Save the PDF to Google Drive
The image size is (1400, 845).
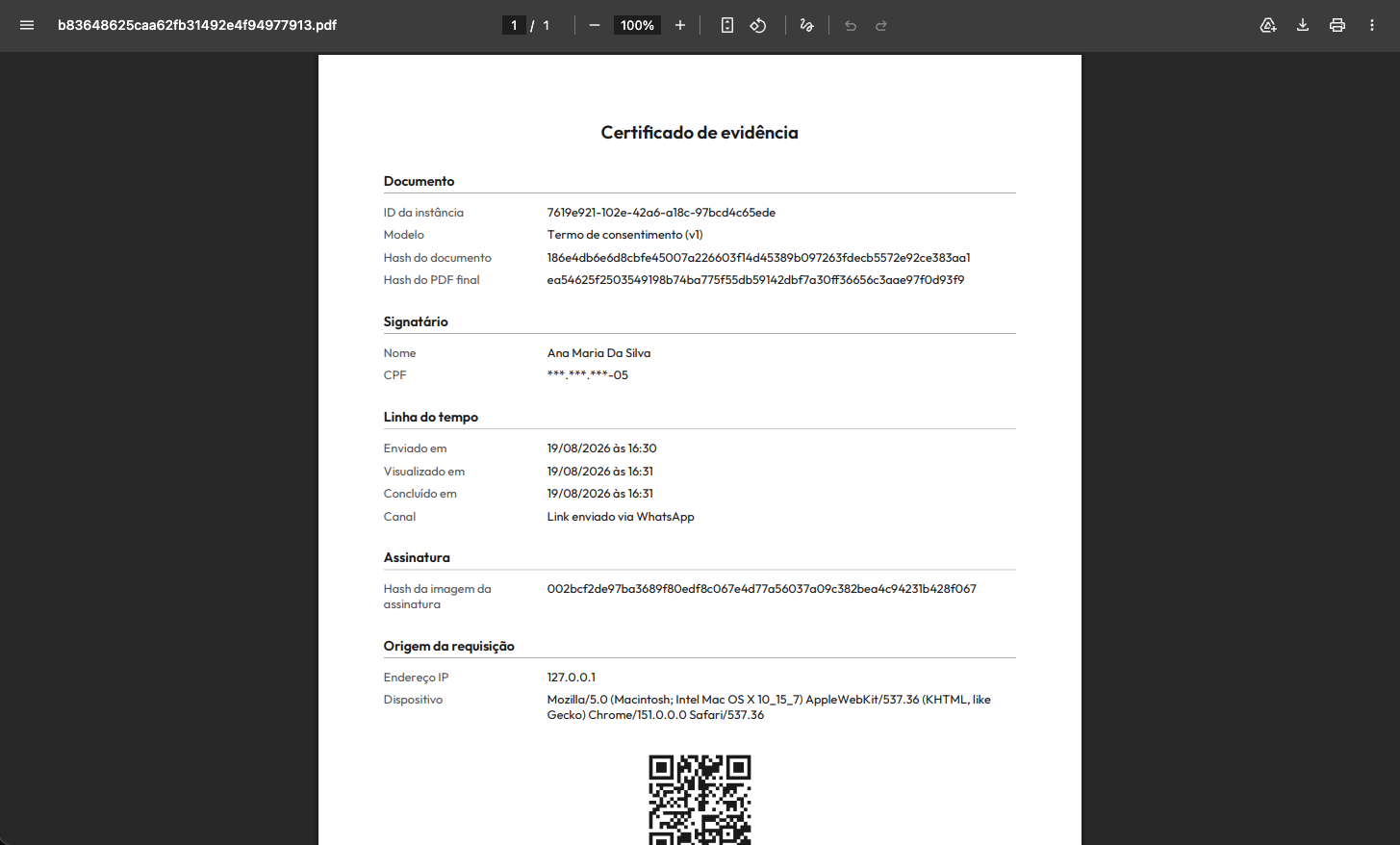point(1268,25)
